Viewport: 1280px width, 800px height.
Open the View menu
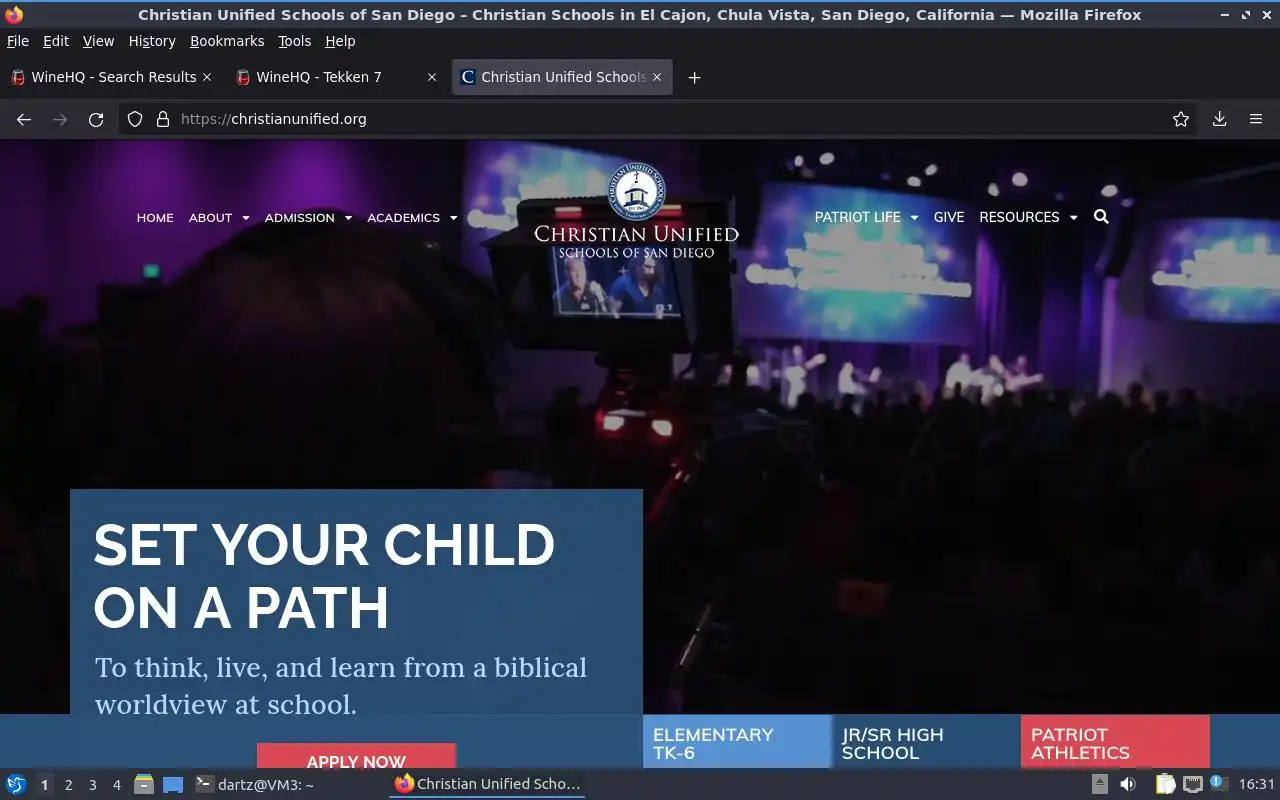pyautogui.click(x=98, y=41)
